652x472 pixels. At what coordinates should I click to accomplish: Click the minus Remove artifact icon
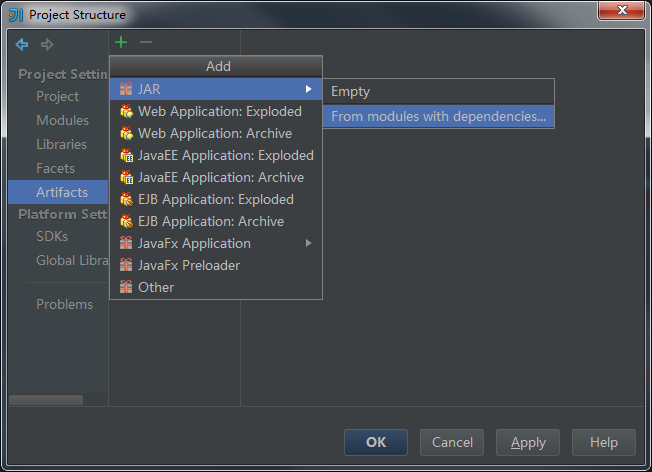(146, 42)
